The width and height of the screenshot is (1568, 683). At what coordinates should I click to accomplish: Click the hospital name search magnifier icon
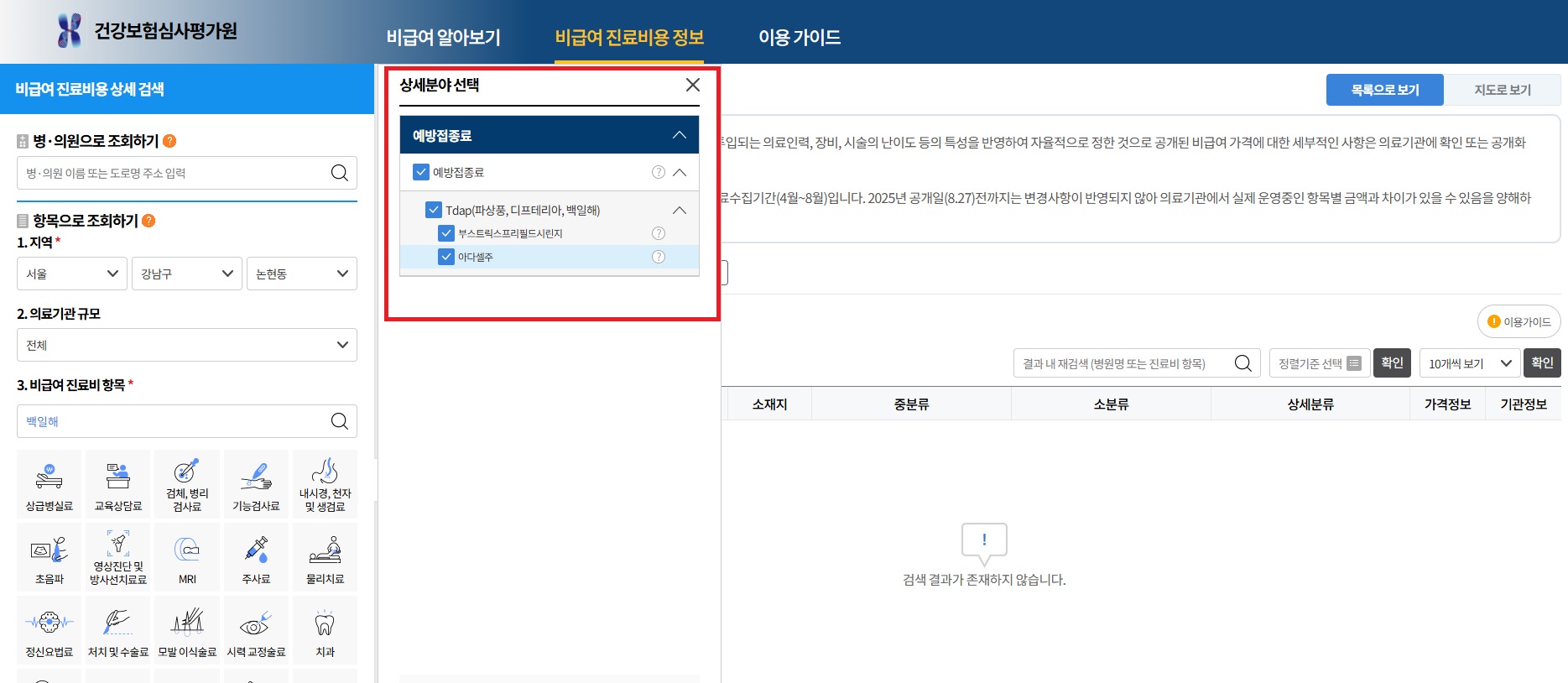pos(339,173)
